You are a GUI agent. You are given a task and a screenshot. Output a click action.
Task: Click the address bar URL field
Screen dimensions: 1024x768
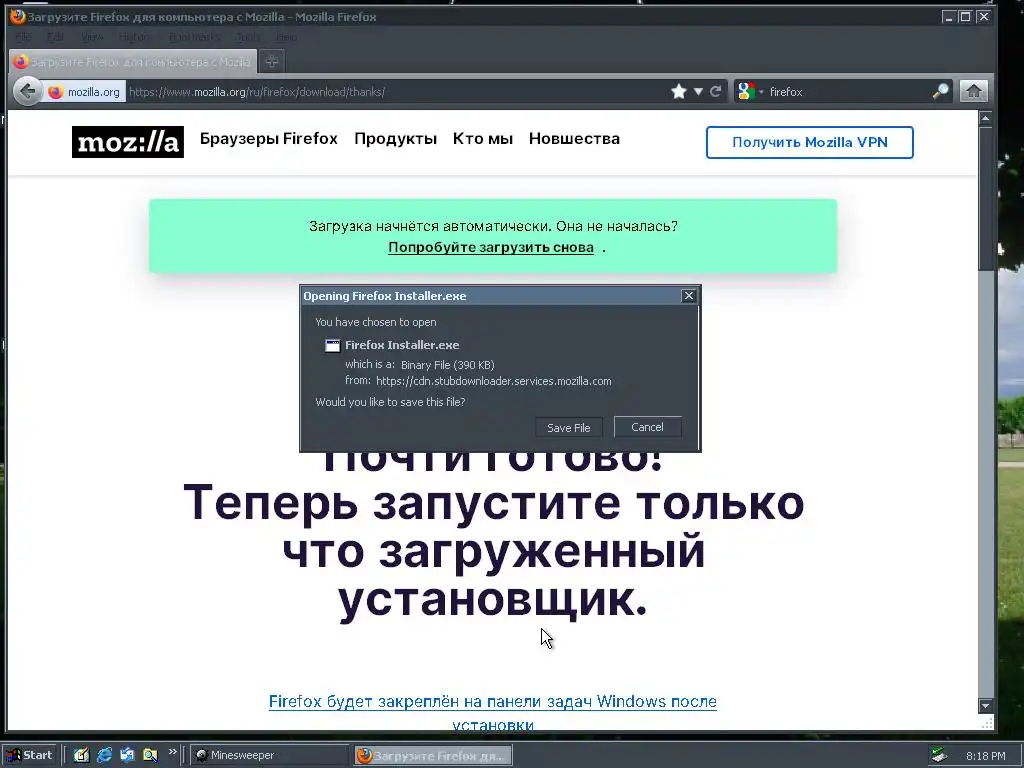coord(395,92)
